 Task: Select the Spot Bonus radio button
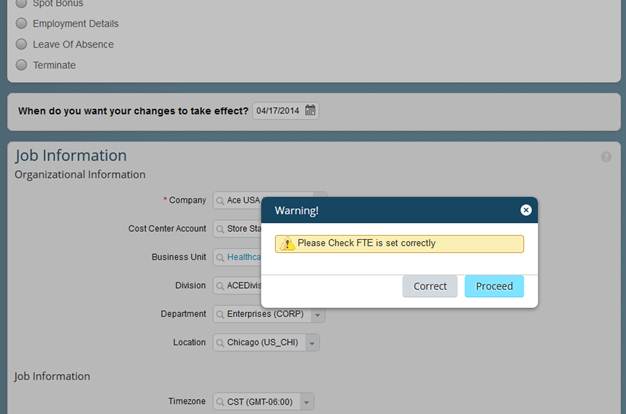(21, 3)
